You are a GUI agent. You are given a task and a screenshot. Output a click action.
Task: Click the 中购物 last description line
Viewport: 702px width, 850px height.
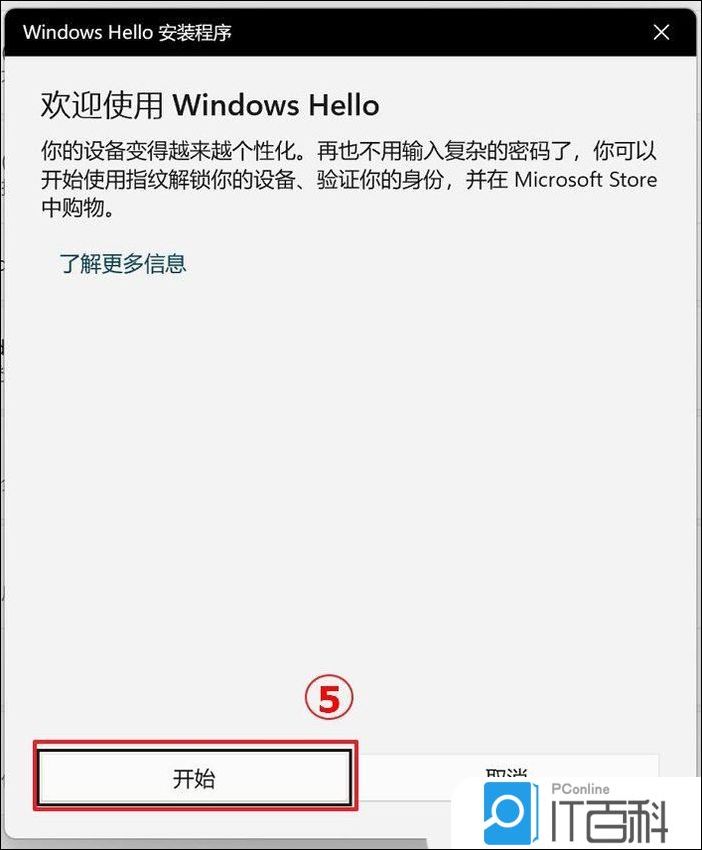[x=78, y=208]
